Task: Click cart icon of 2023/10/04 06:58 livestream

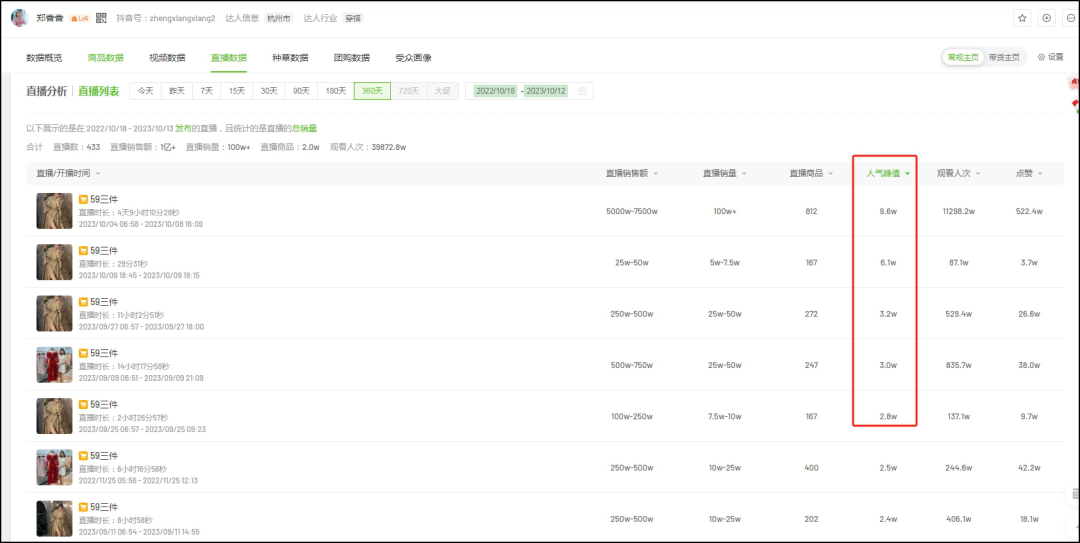Action: (83, 199)
